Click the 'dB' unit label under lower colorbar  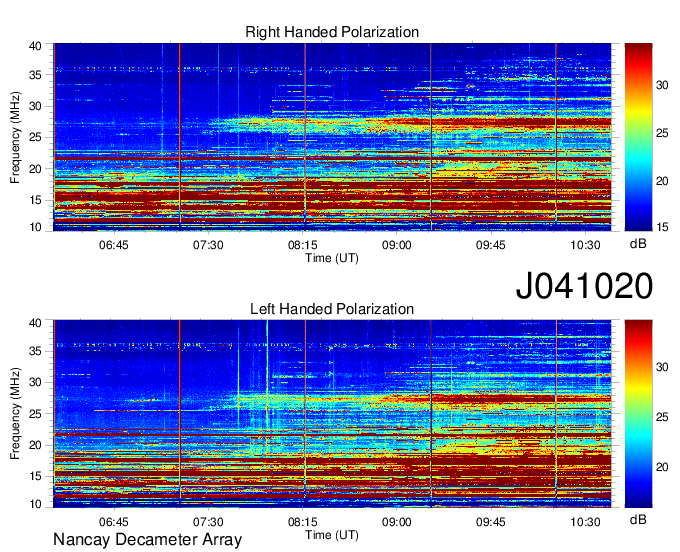pyautogui.click(x=638, y=519)
